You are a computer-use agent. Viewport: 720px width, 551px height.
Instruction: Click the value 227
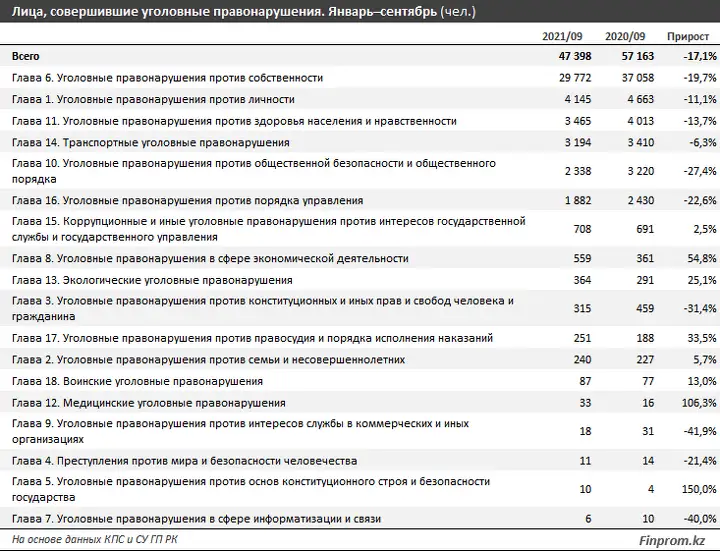(x=645, y=360)
